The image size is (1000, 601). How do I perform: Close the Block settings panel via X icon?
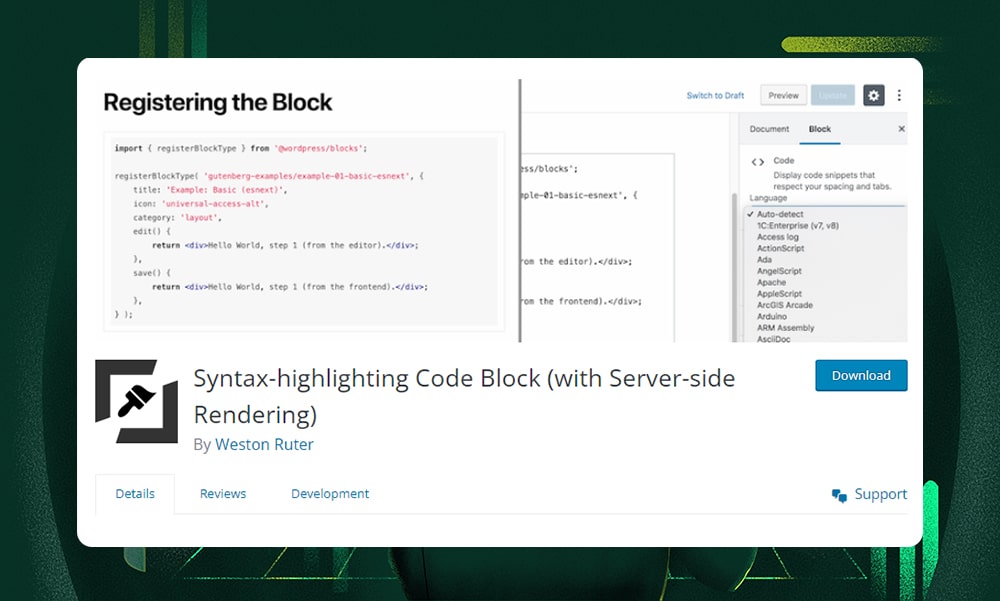coord(901,128)
